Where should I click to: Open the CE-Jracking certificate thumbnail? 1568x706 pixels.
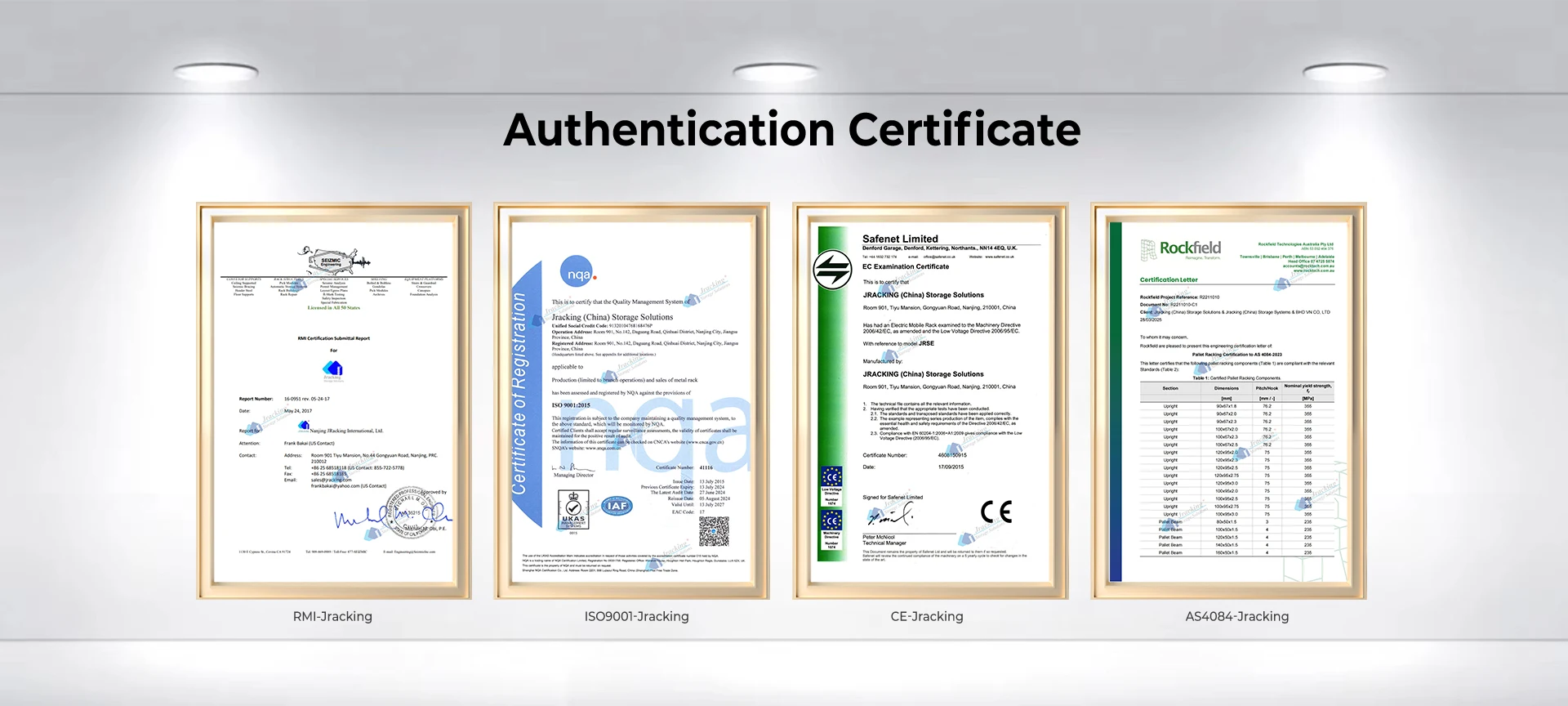pyautogui.click(x=930, y=400)
